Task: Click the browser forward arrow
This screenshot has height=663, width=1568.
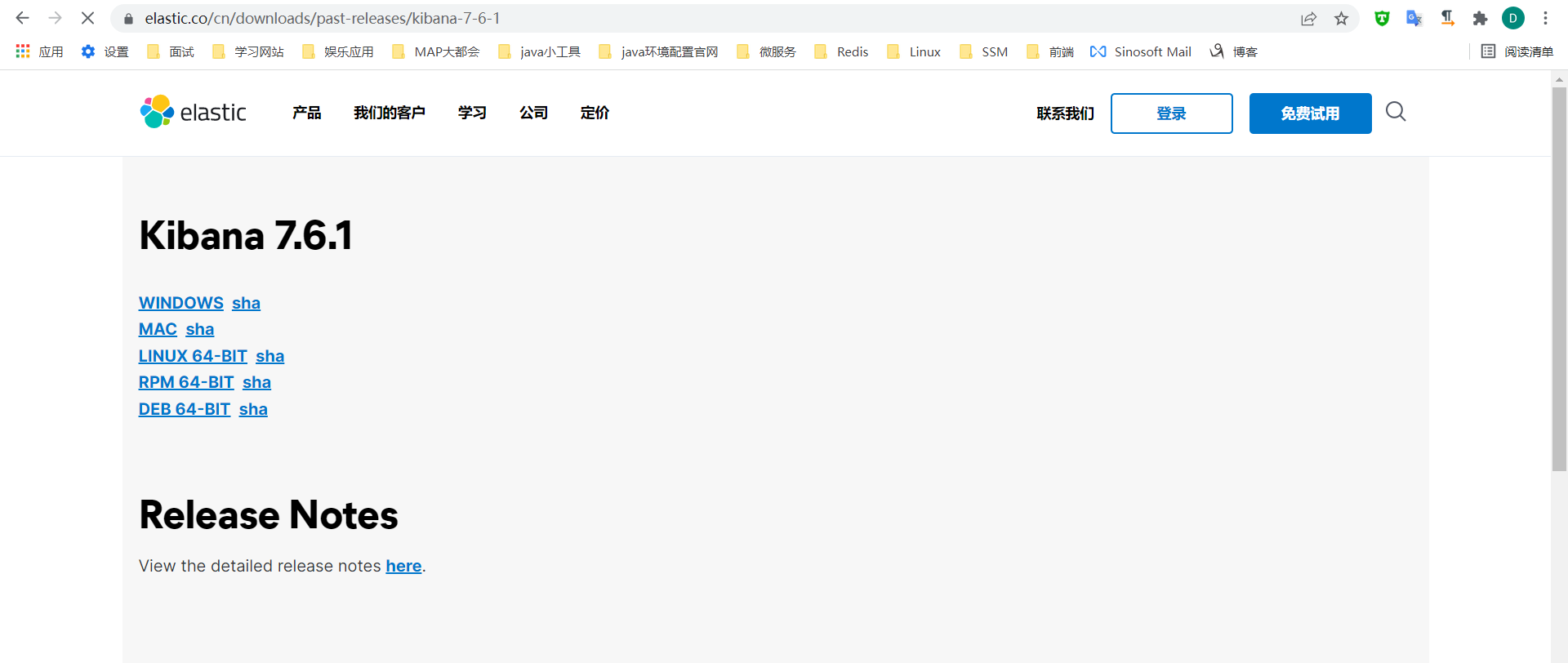Action: (55, 18)
